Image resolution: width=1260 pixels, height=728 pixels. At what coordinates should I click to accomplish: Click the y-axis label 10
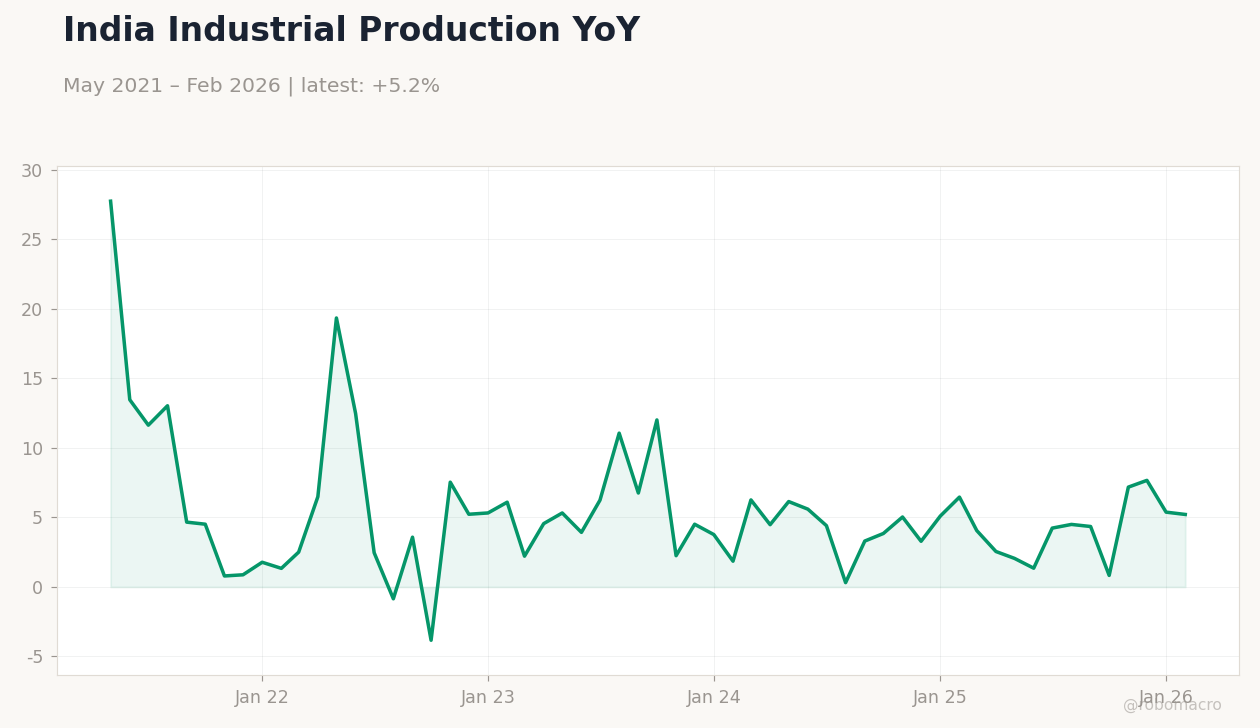[32, 449]
